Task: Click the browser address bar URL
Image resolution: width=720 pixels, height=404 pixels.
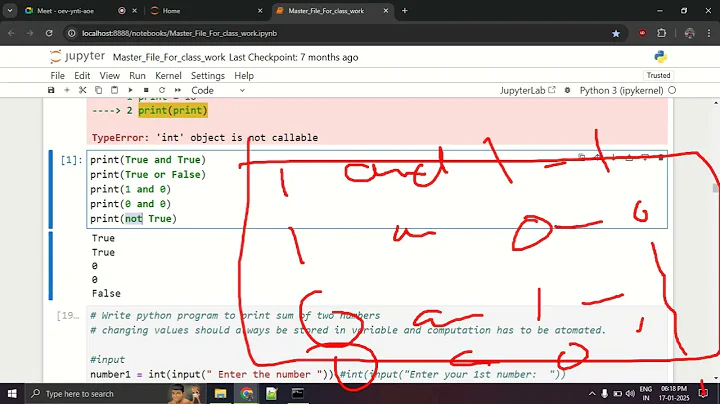Action: tap(180, 34)
